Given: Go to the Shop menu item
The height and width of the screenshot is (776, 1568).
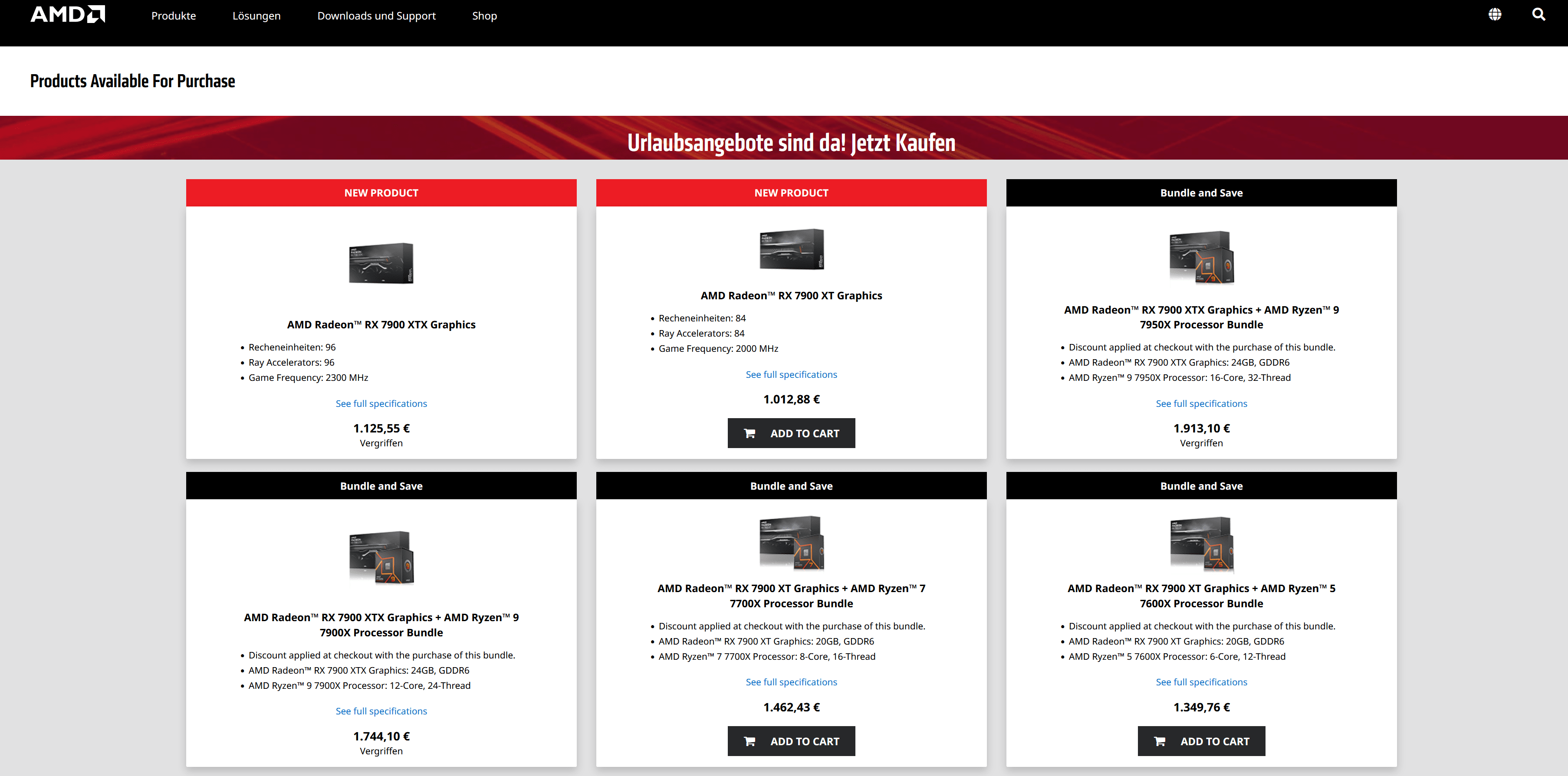Looking at the screenshot, I should click(484, 16).
